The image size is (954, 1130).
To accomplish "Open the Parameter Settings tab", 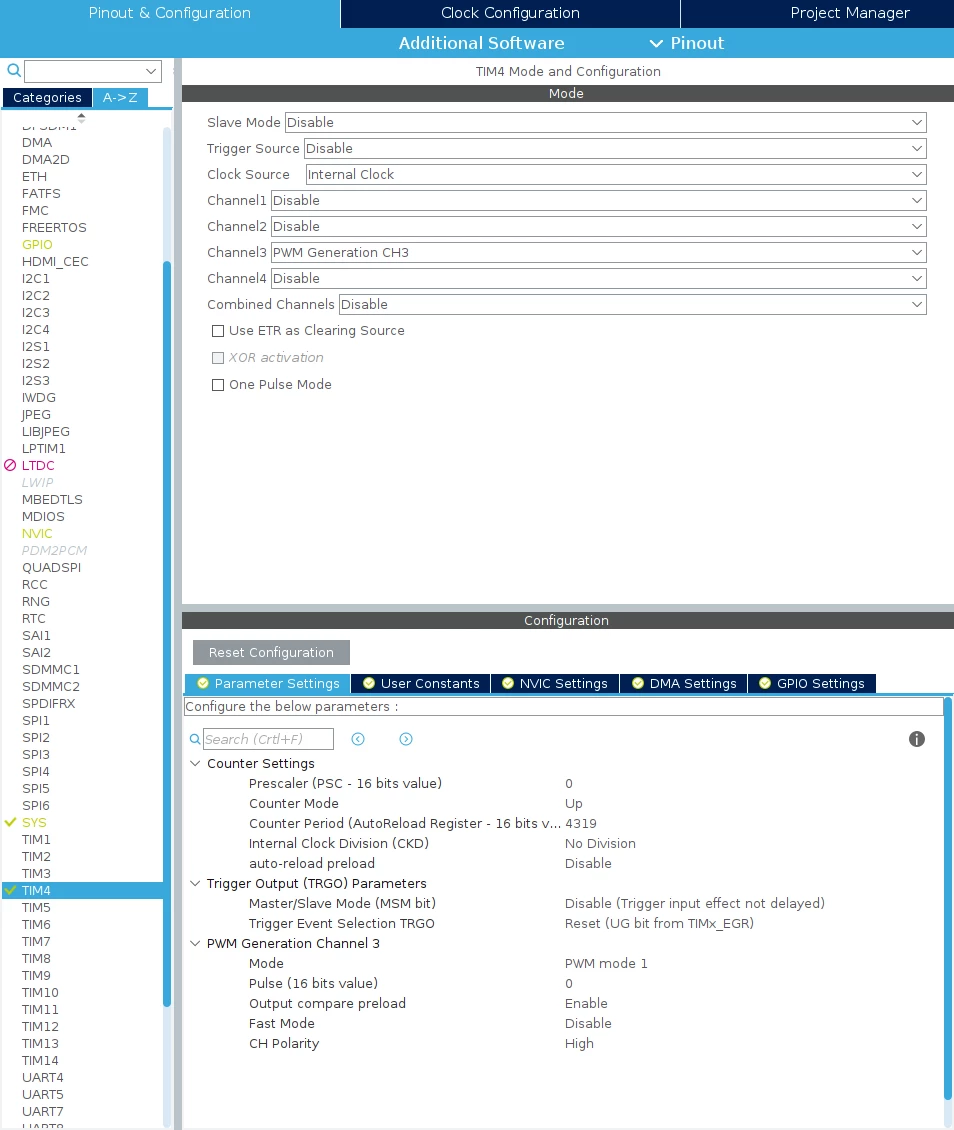I will coord(268,683).
